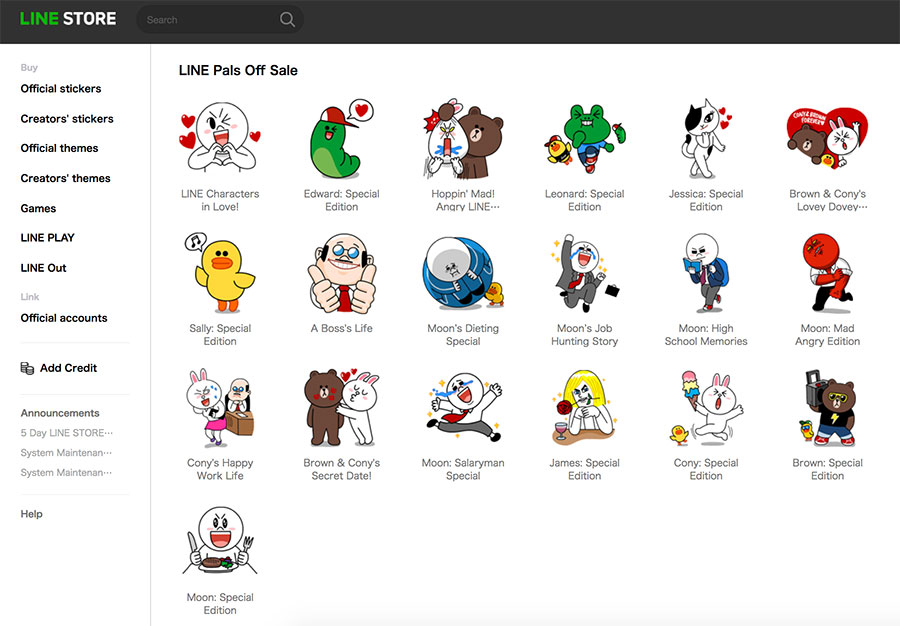This screenshot has height=626, width=900.
Task: Click the Moon: High School Memories title
Action: click(x=705, y=335)
